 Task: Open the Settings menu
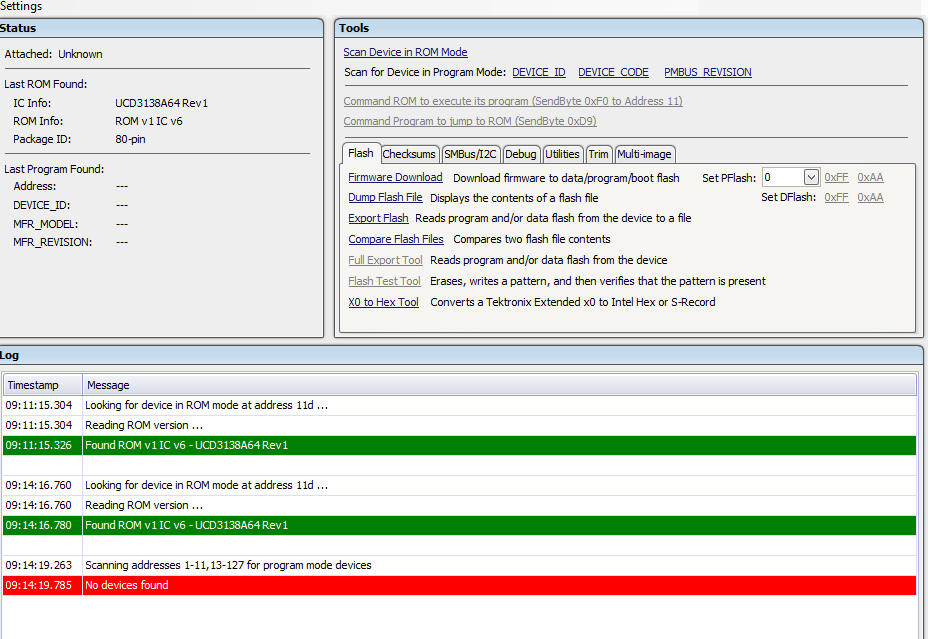(21, 6)
